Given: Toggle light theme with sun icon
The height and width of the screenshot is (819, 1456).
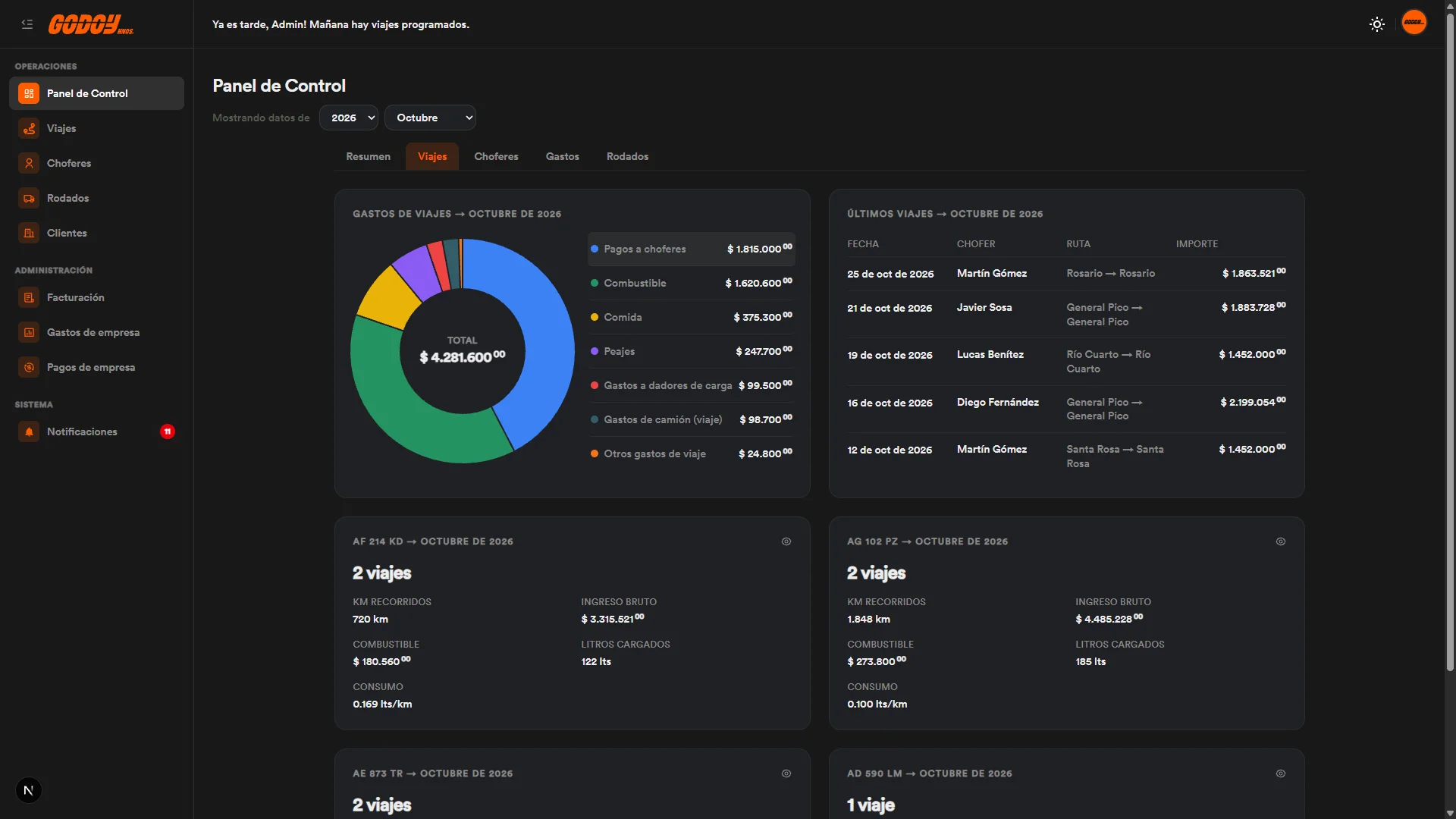Looking at the screenshot, I should [1377, 24].
